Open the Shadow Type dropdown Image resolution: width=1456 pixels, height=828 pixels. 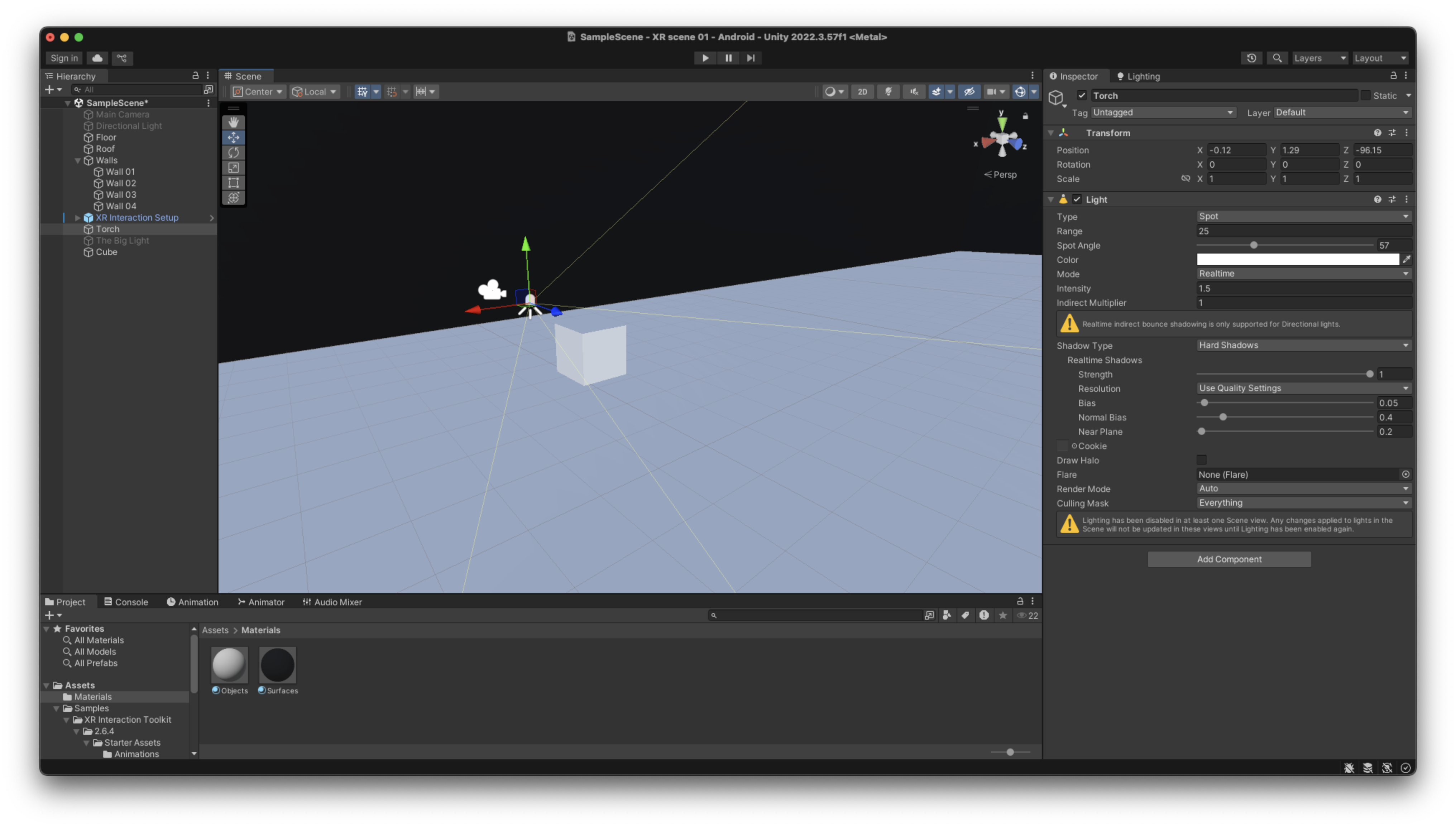coord(1303,345)
